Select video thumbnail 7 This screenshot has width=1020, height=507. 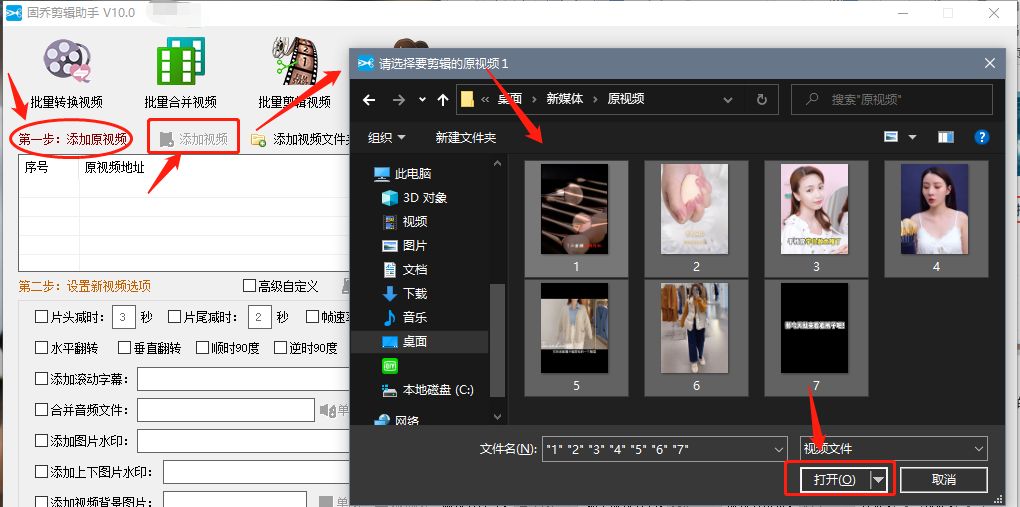tap(816, 337)
